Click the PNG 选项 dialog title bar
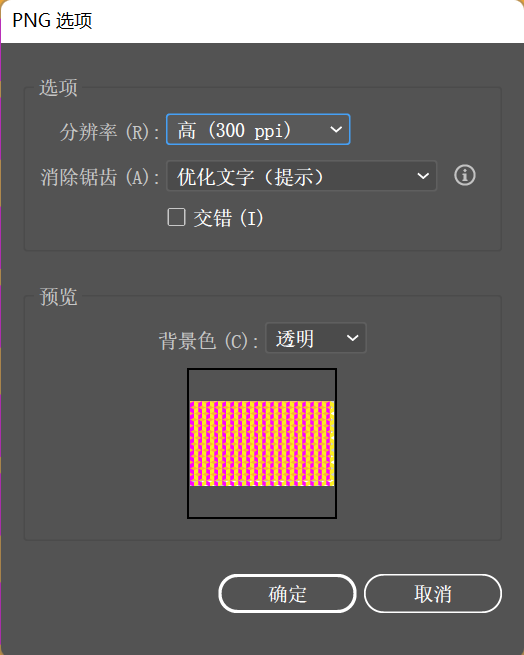Screen dimensions: 524x655 point(262,21)
